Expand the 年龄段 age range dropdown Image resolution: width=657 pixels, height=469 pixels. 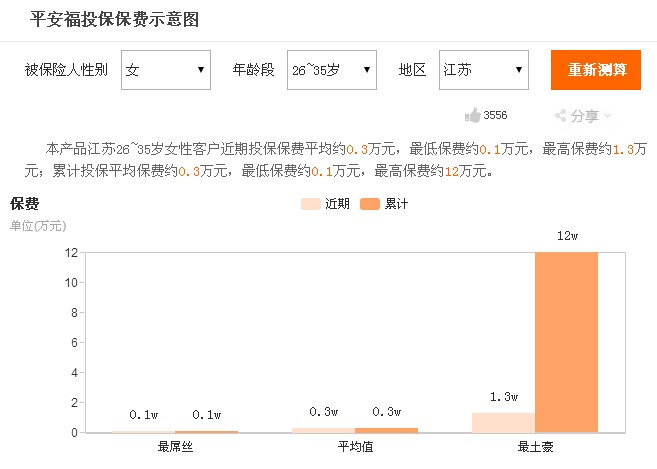(332, 70)
